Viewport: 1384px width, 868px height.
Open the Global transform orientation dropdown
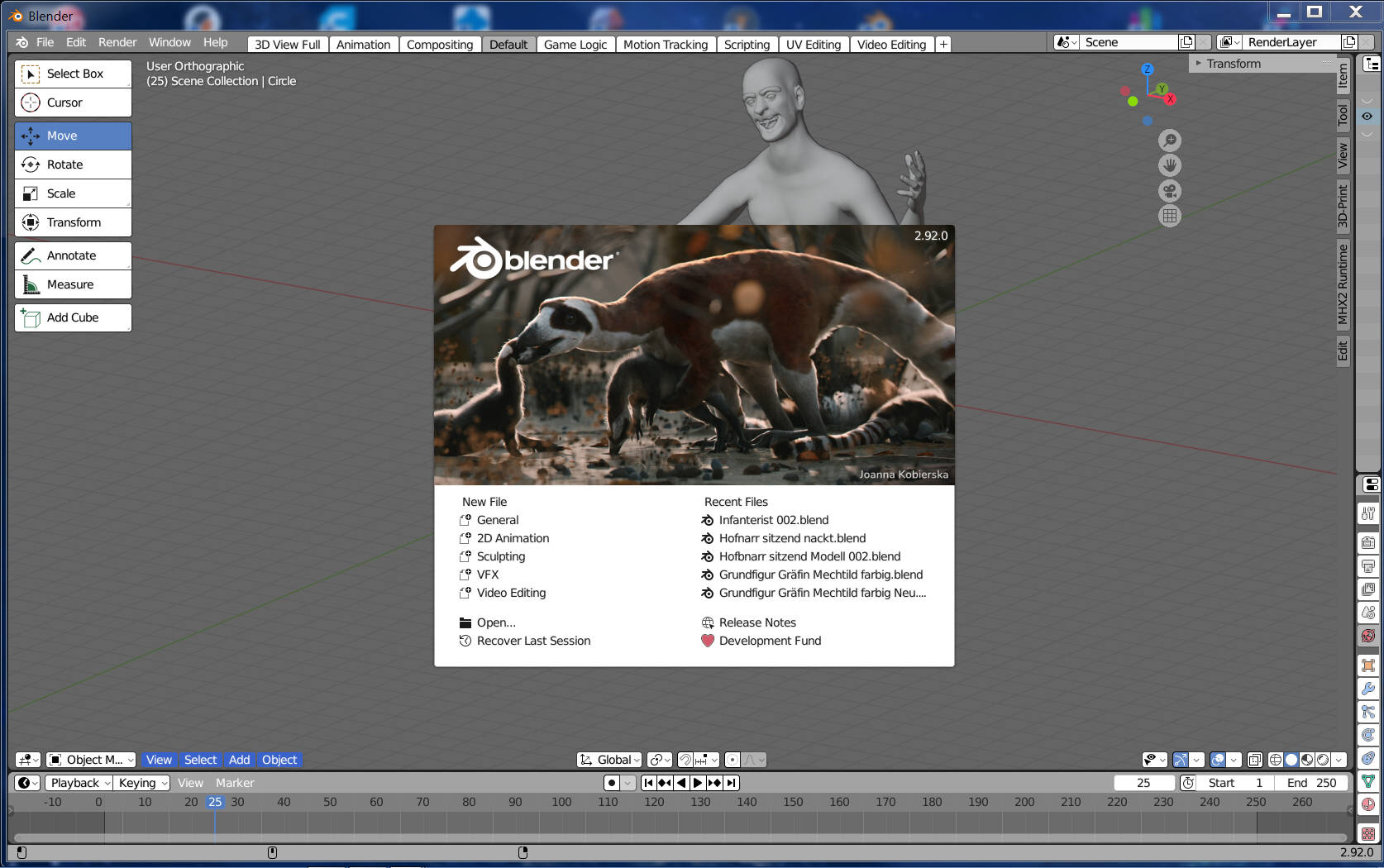click(610, 760)
